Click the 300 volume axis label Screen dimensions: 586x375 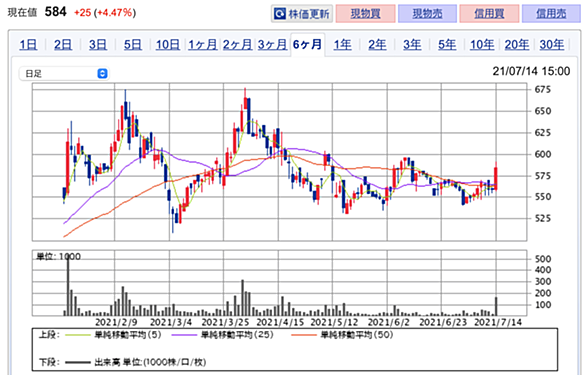pos(543,282)
